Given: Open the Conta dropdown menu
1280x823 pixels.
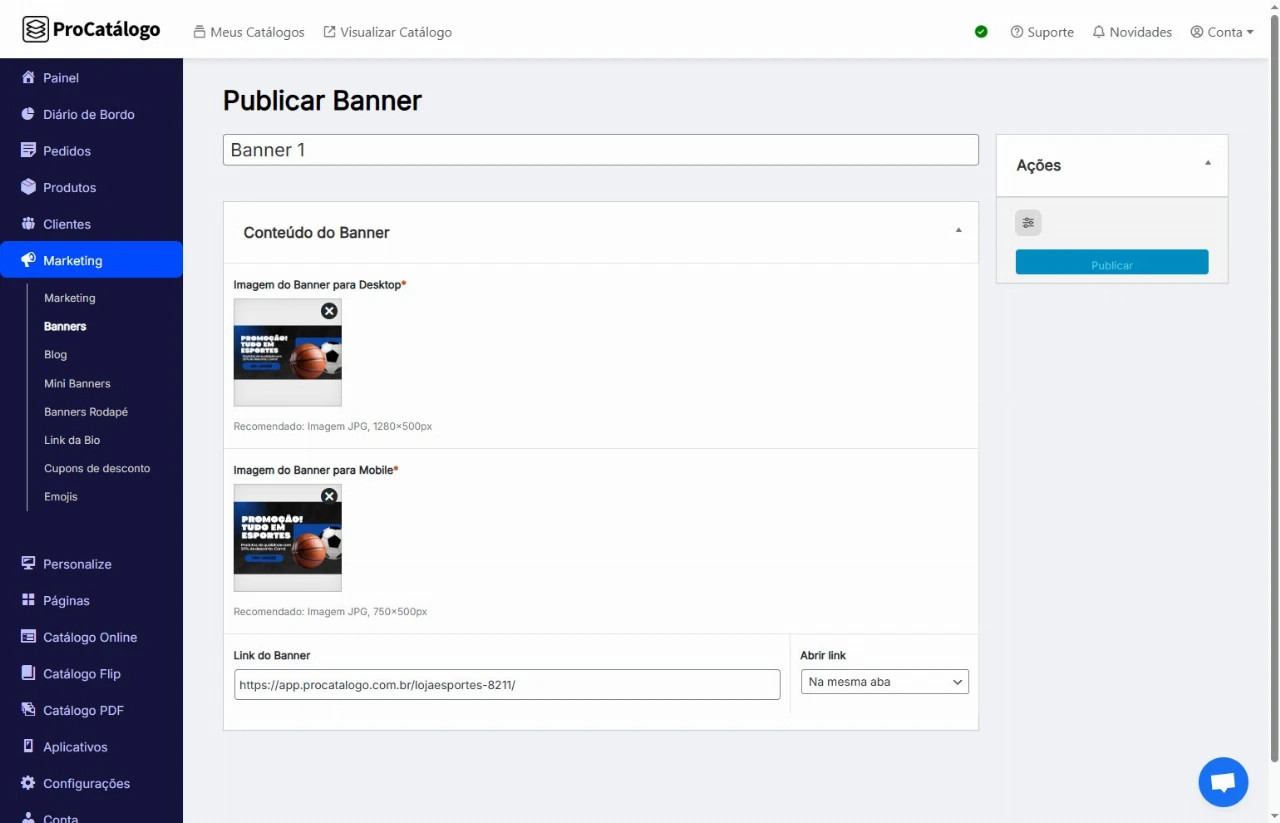Looking at the screenshot, I should (x=1222, y=32).
